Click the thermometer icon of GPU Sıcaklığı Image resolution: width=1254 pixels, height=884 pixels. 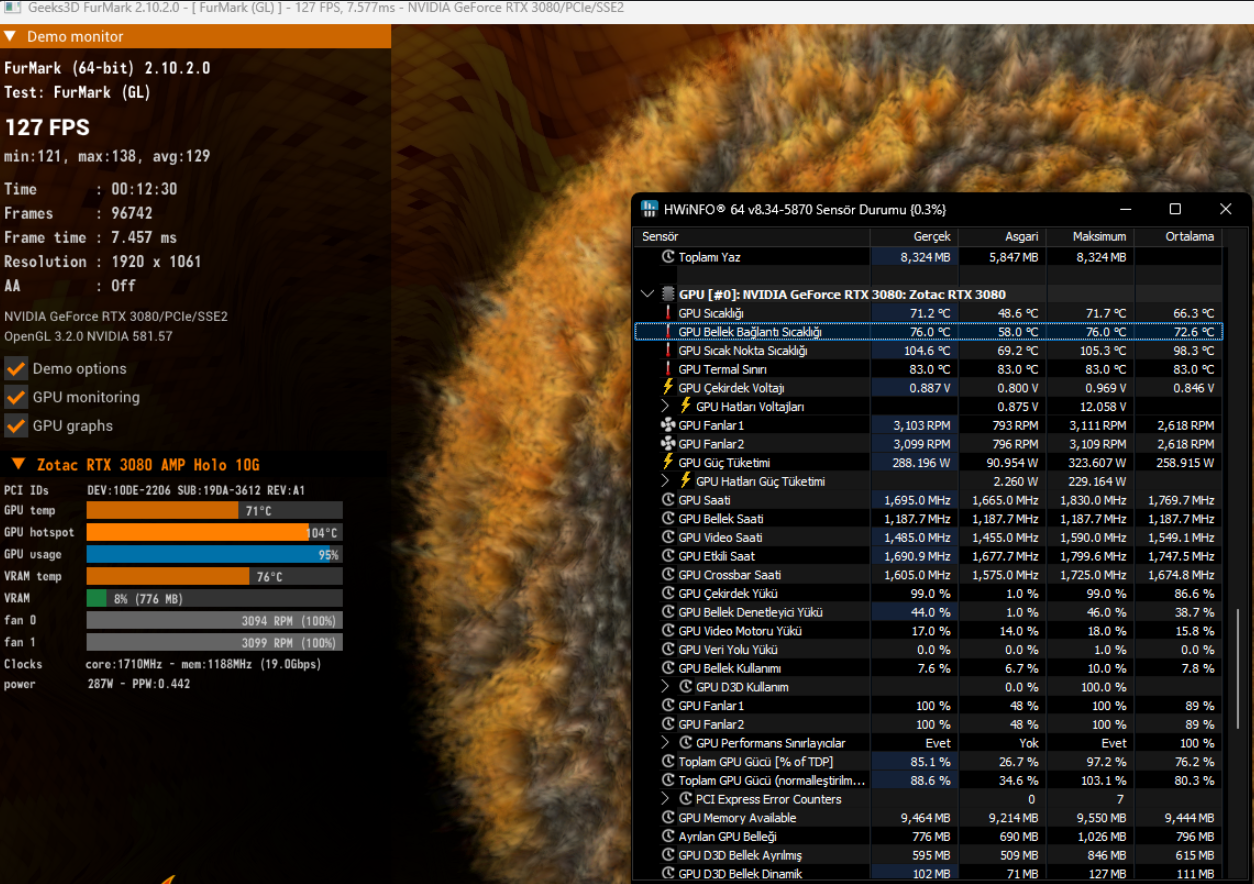point(668,313)
